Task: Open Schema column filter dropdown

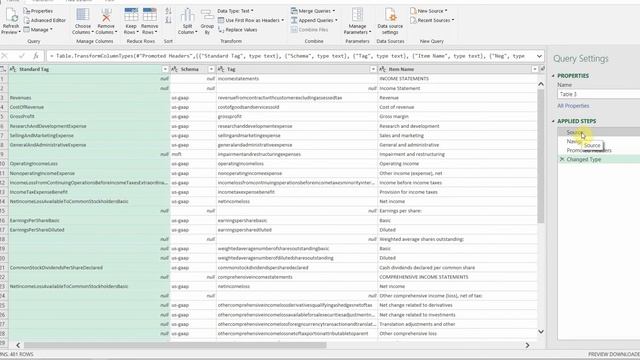Action: click(x=211, y=69)
